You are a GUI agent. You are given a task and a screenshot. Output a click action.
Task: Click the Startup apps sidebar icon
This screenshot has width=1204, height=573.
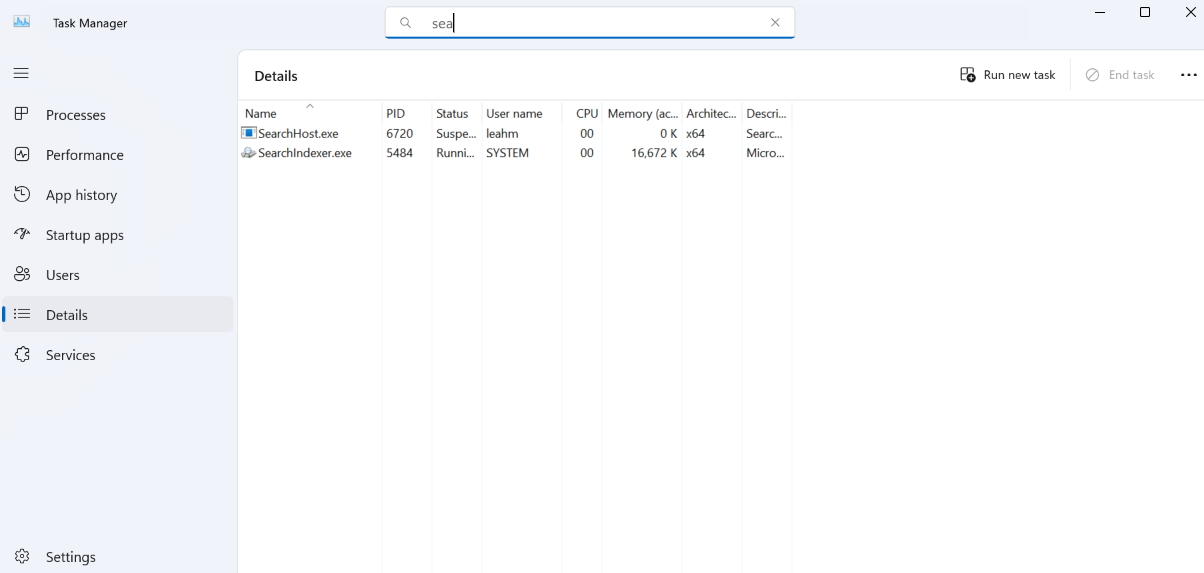point(21,234)
